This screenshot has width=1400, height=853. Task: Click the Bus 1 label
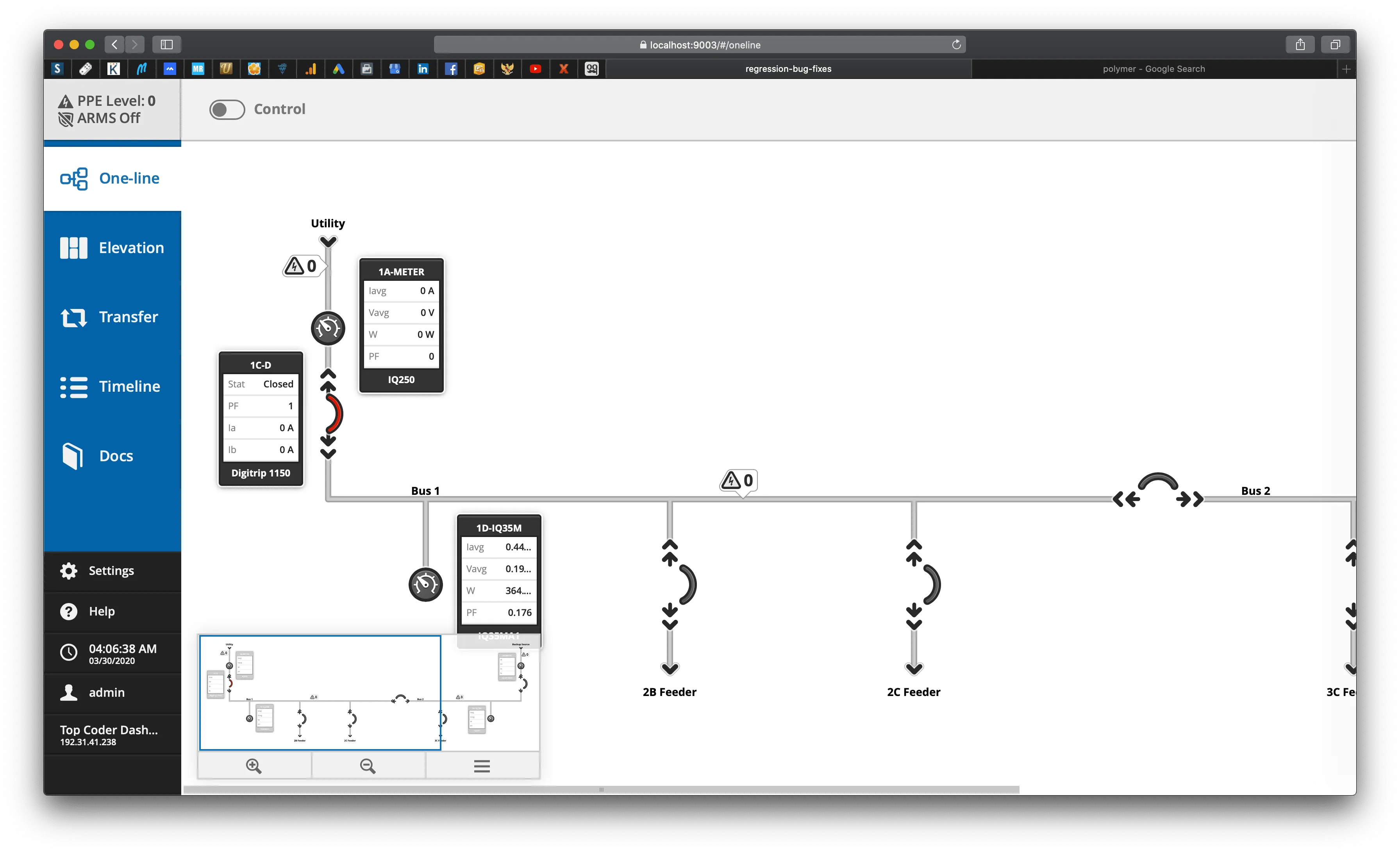pos(425,491)
